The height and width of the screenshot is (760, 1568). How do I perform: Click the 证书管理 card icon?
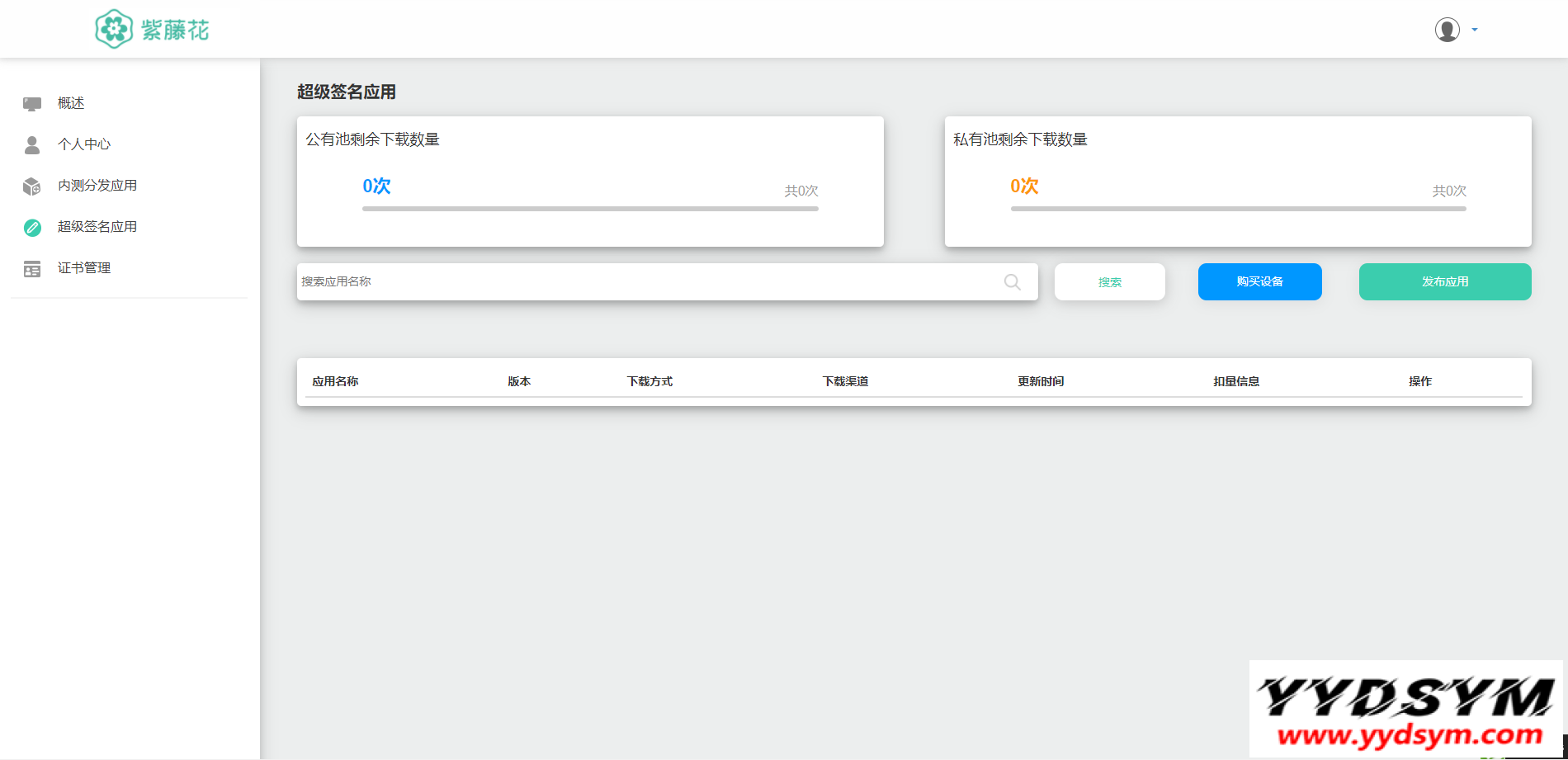32,269
